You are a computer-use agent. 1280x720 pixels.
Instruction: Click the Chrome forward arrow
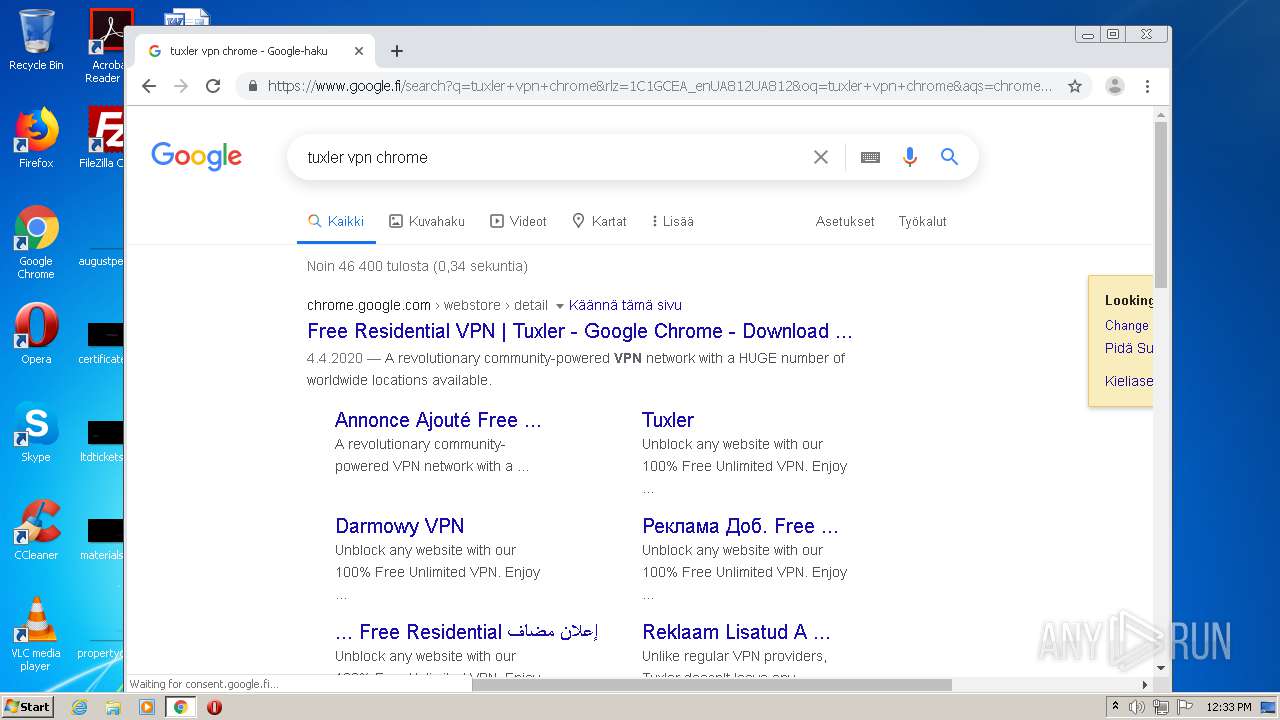point(181,86)
